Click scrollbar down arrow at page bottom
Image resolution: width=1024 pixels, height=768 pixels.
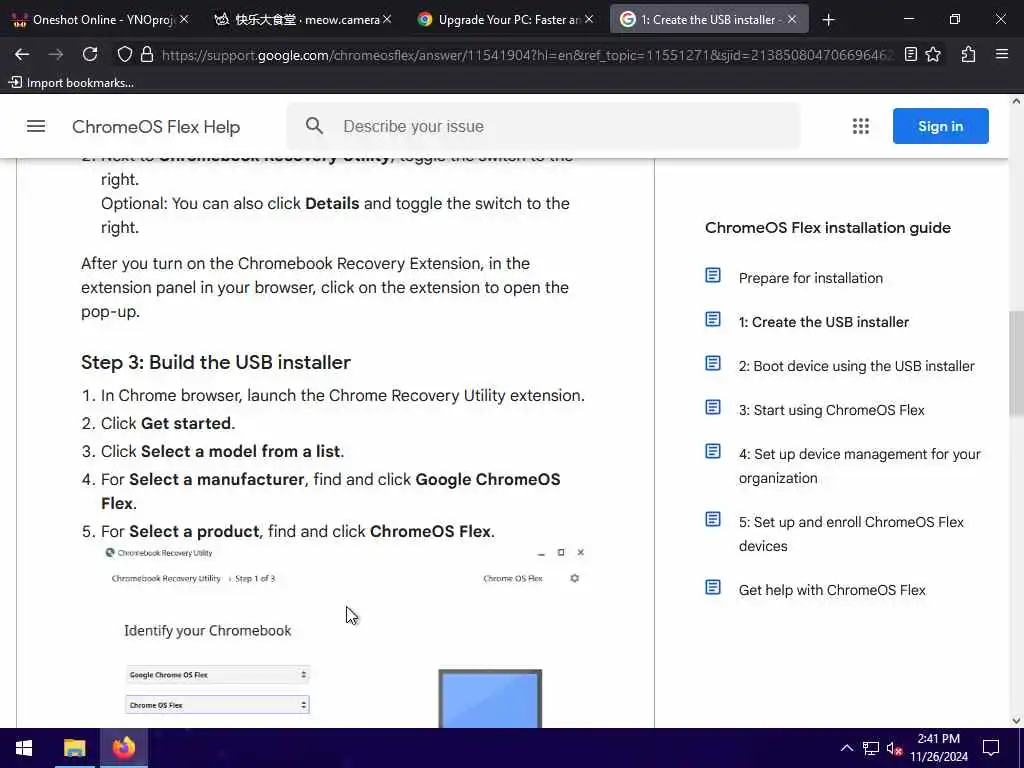click(x=1016, y=720)
